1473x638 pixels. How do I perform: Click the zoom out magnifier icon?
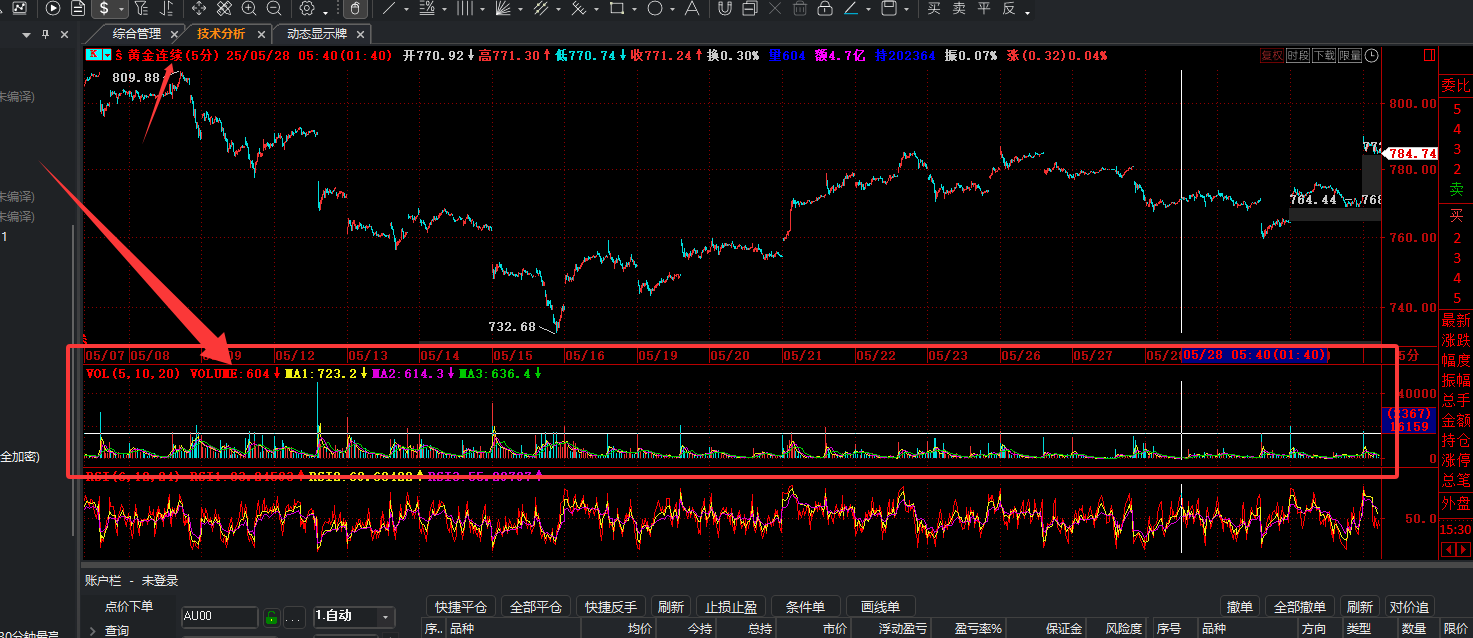click(274, 8)
